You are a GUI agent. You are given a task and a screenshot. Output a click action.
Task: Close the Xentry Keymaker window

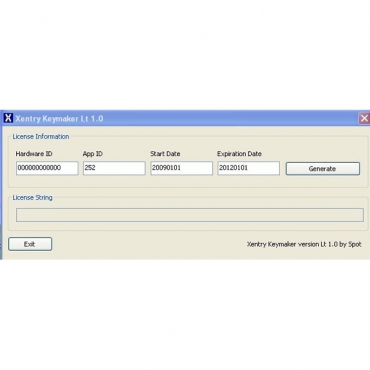pyautogui.click(x=364, y=118)
